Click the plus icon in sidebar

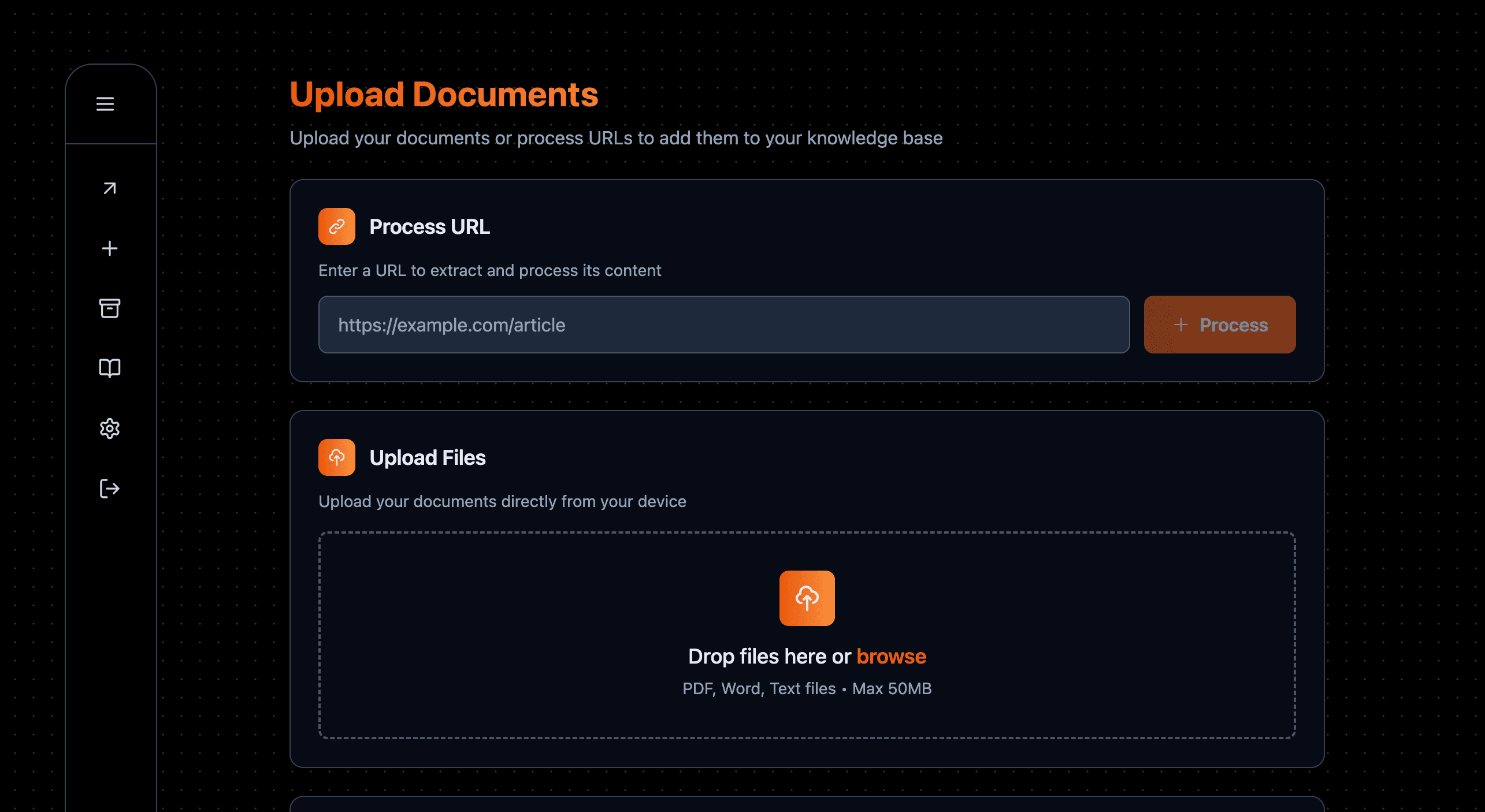[109, 248]
